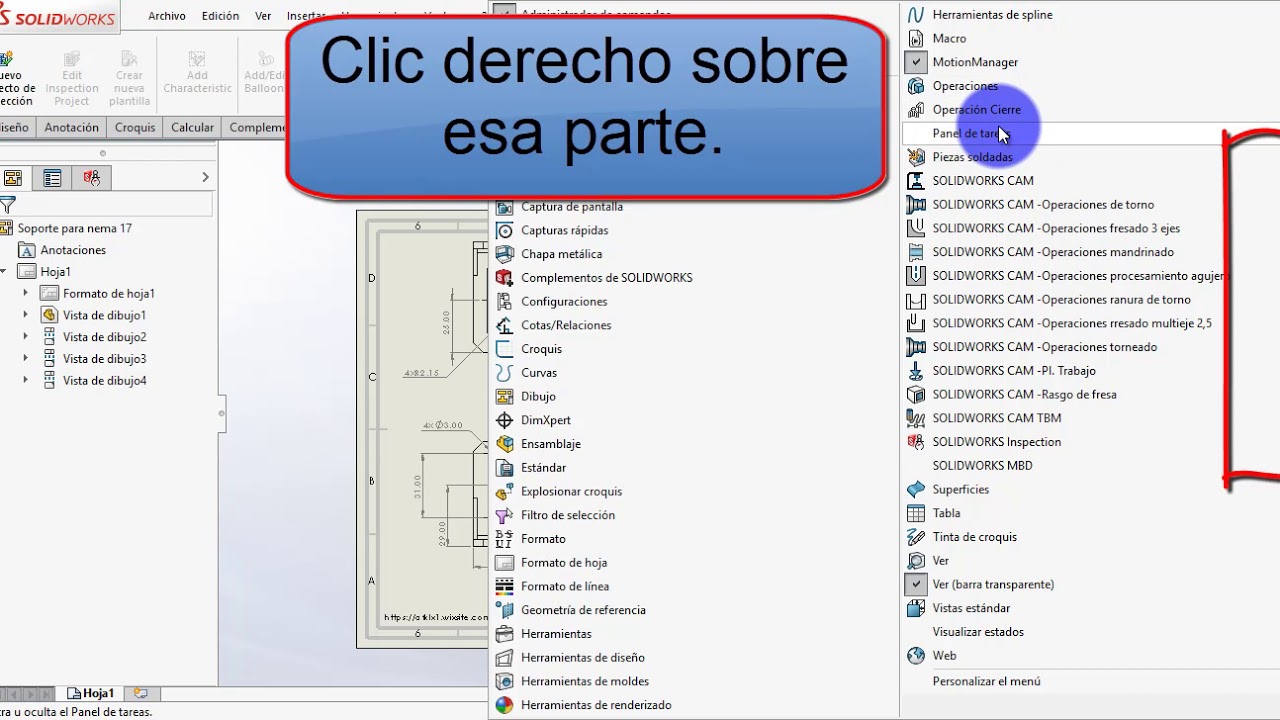Open the Archivo menu

[166, 16]
